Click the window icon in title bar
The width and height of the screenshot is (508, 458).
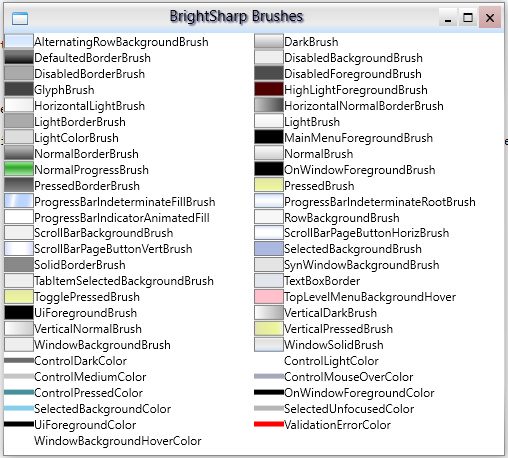20,19
